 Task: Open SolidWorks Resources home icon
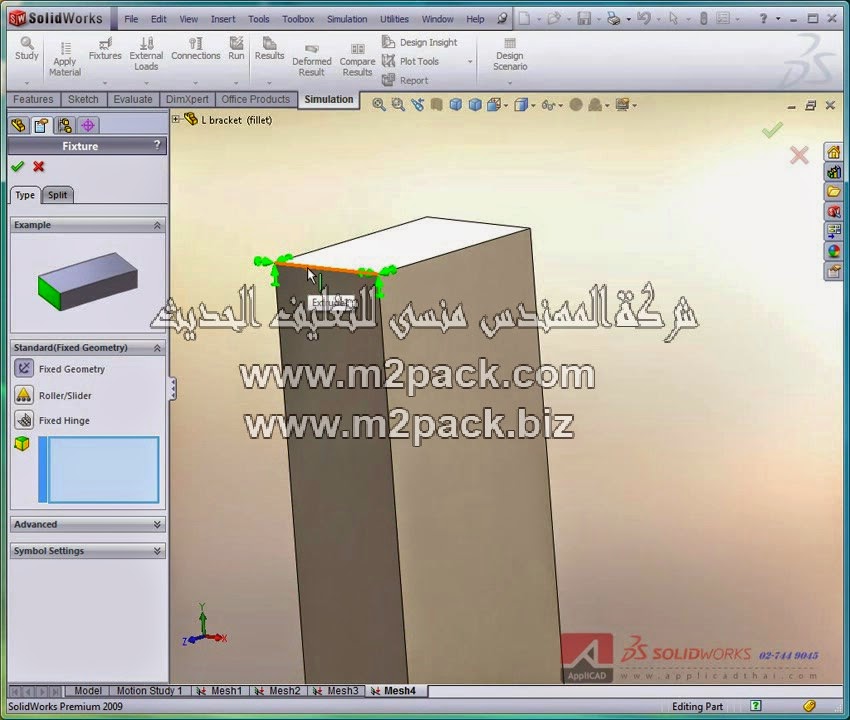tap(833, 152)
